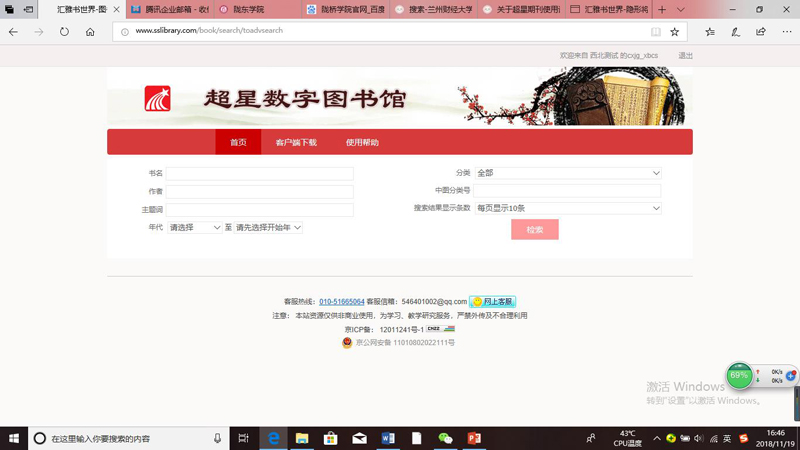800x450 pixels.
Task: Share this web page
Action: pyautogui.click(x=761, y=32)
